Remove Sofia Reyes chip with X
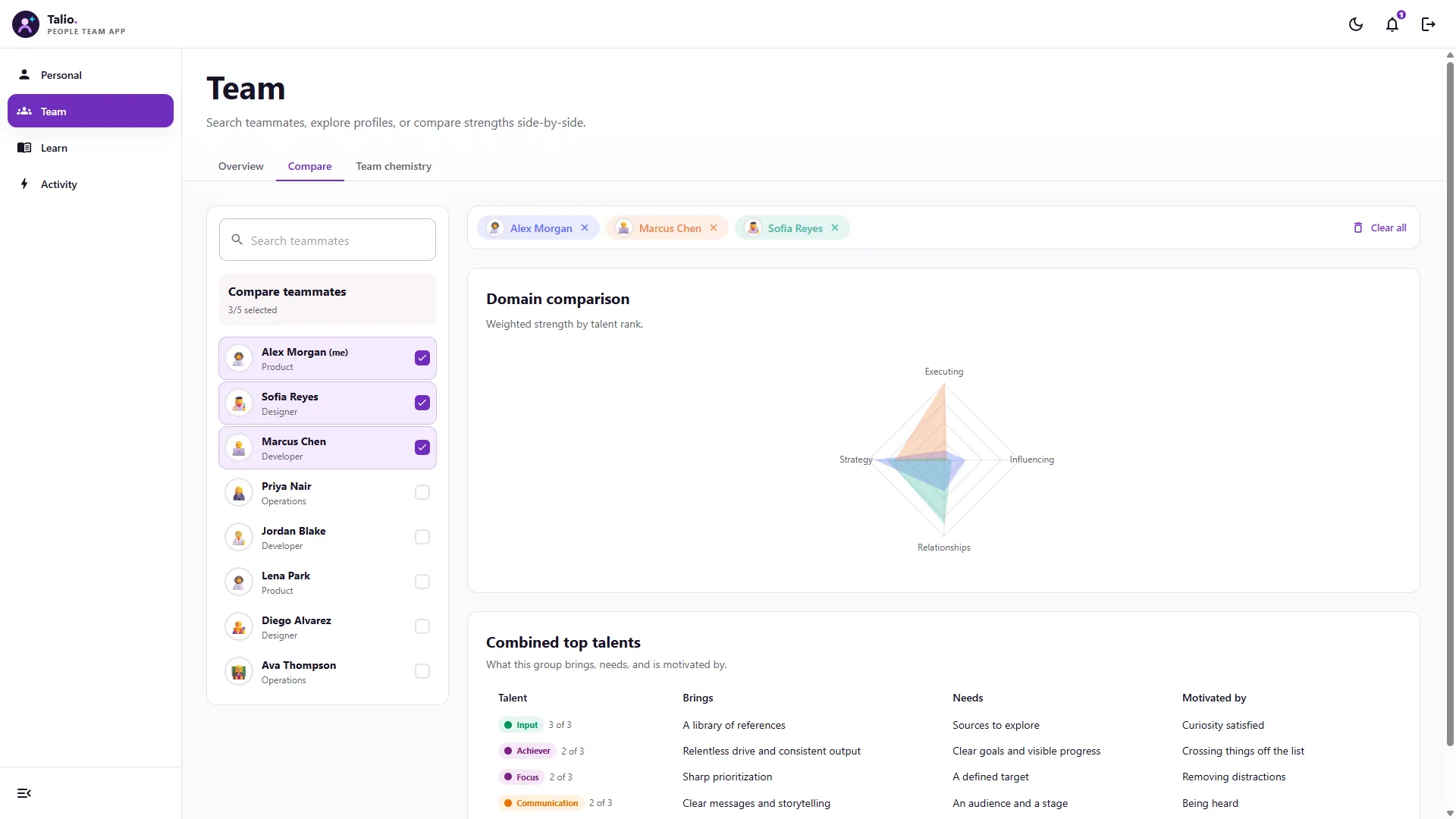Screen dimensions: 1456x819 pyautogui.click(x=835, y=227)
